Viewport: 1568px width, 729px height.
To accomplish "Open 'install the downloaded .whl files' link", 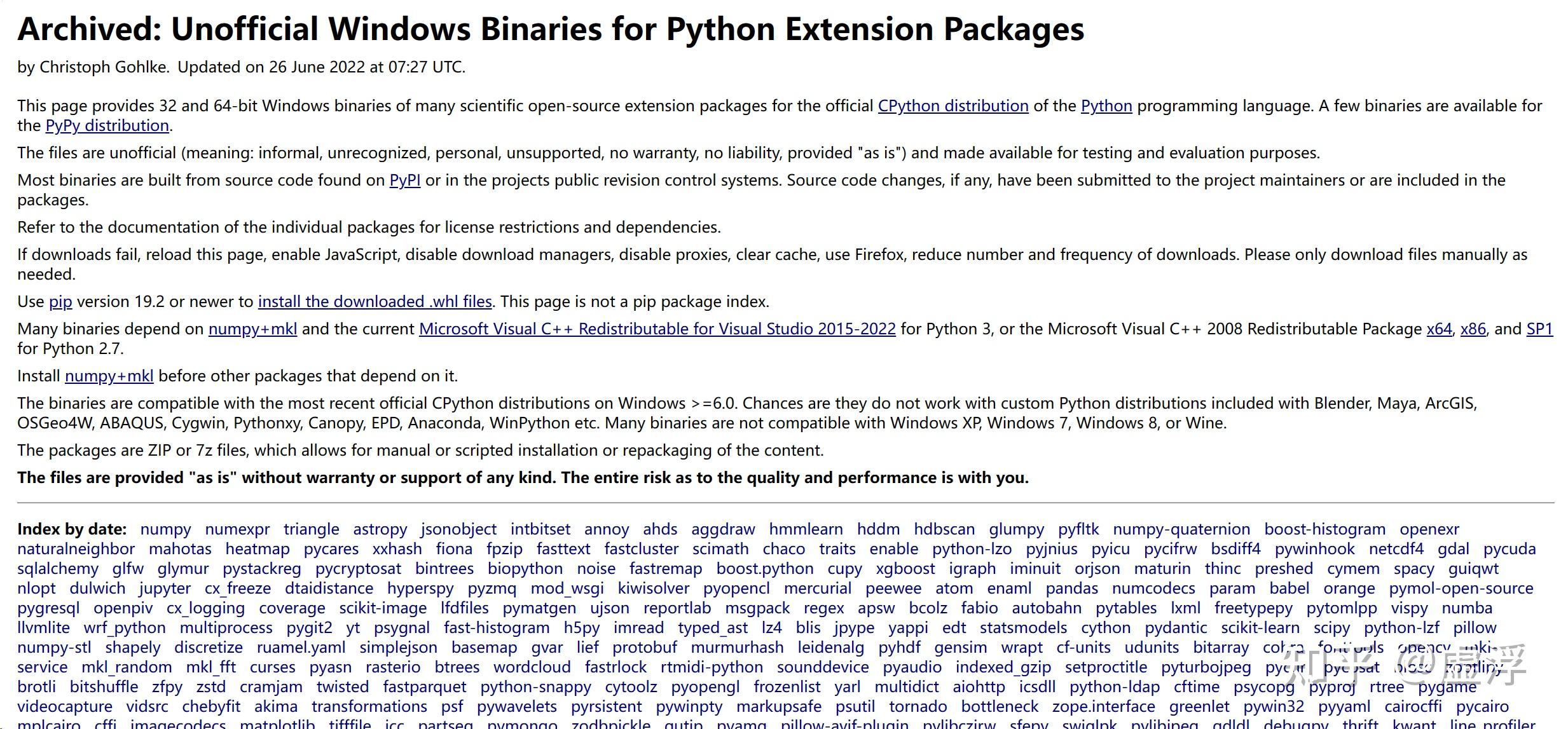I will point(375,302).
